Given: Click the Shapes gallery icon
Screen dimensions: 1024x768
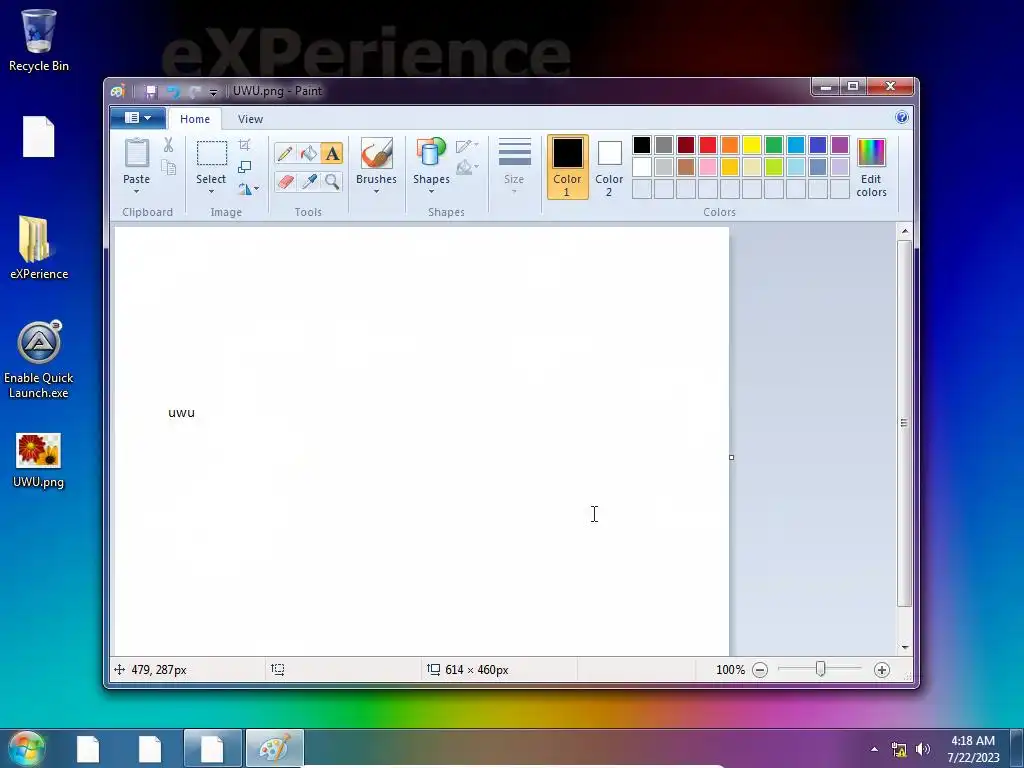Looking at the screenshot, I should (x=431, y=153).
